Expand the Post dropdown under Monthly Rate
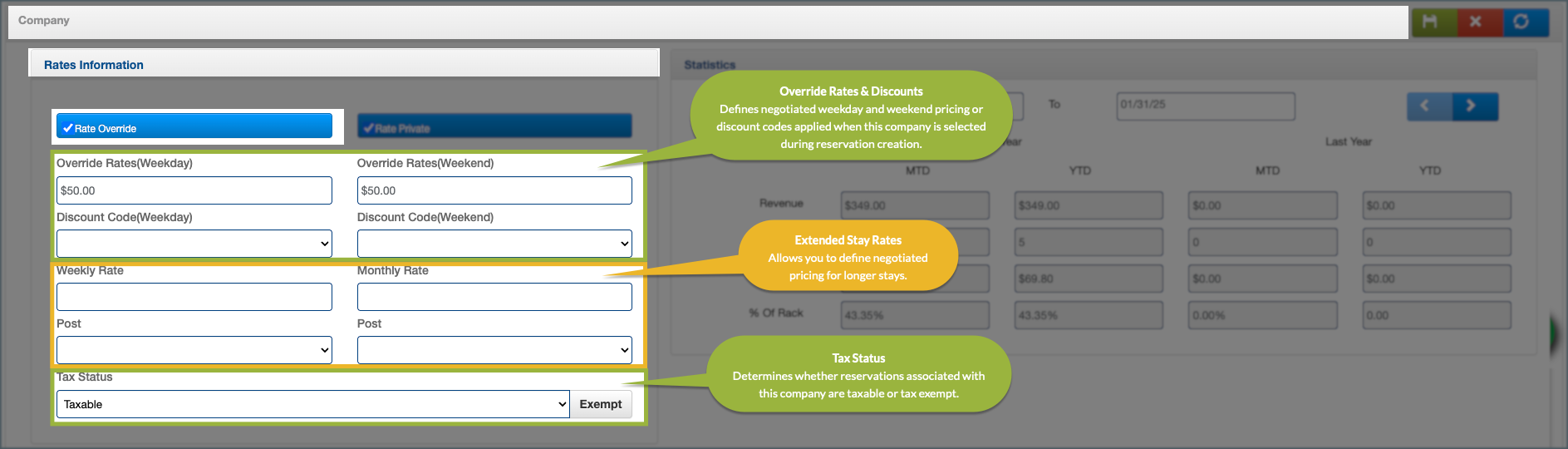Image resolution: width=1568 pixels, height=449 pixels. point(494,350)
